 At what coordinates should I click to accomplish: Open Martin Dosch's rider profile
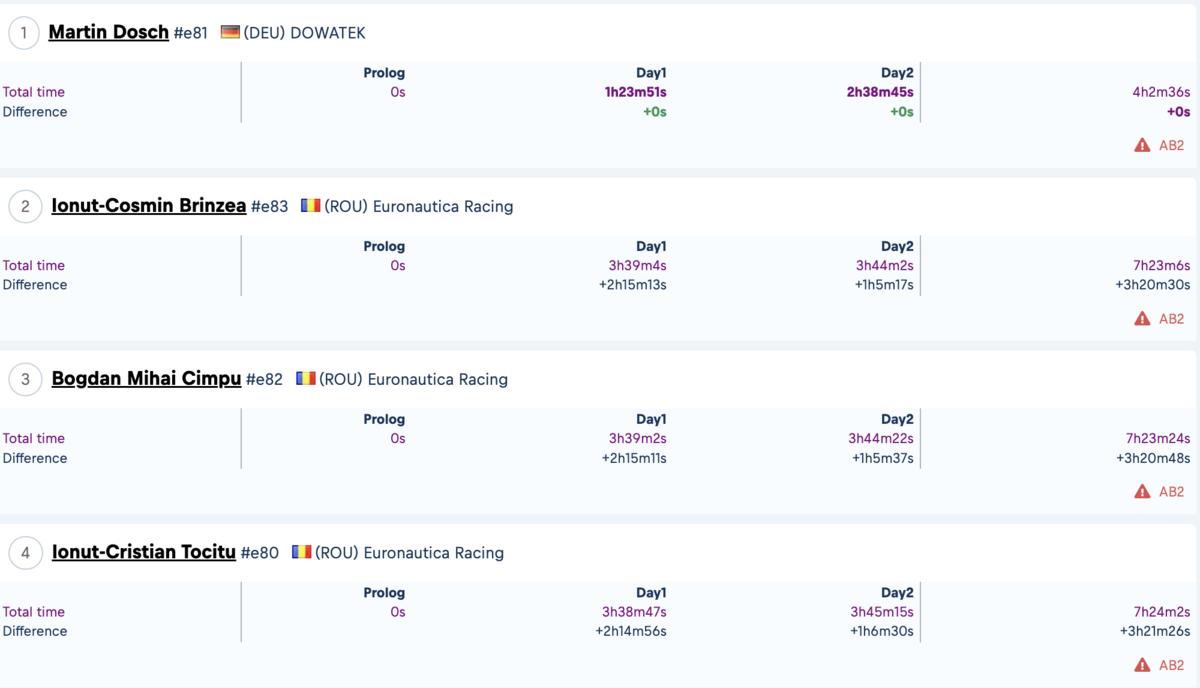(x=108, y=32)
